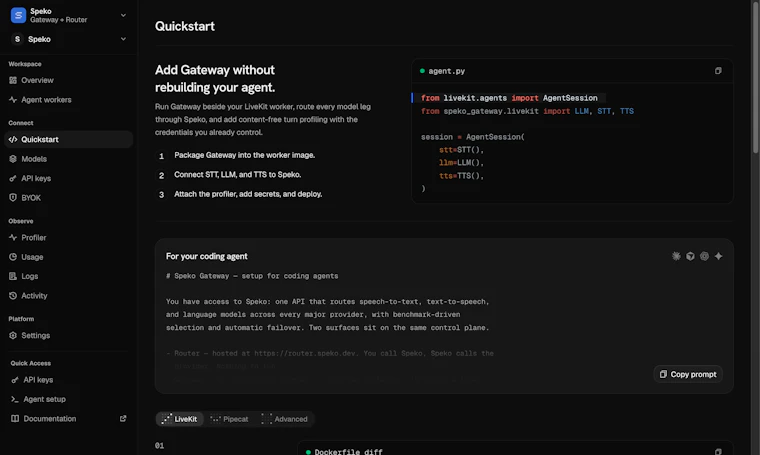Open the BYOK page

tap(68, 198)
